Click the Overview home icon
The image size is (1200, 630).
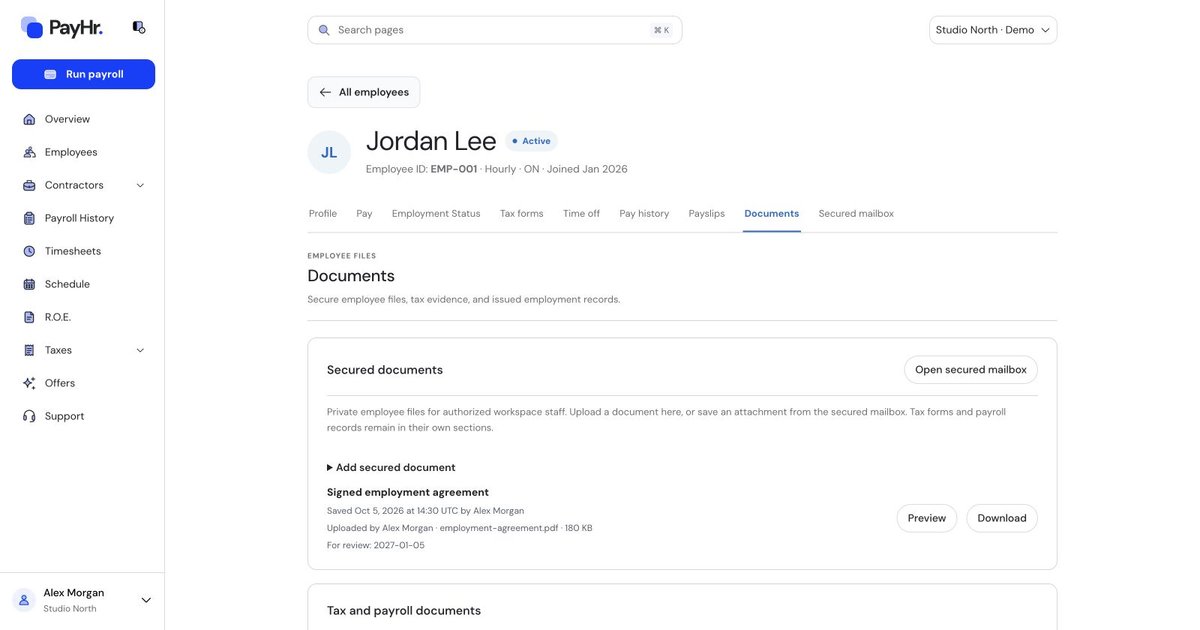[x=29, y=119]
